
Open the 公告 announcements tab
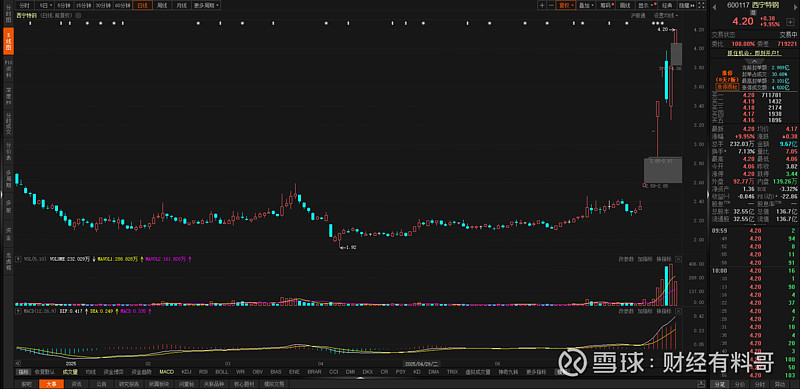(102, 384)
